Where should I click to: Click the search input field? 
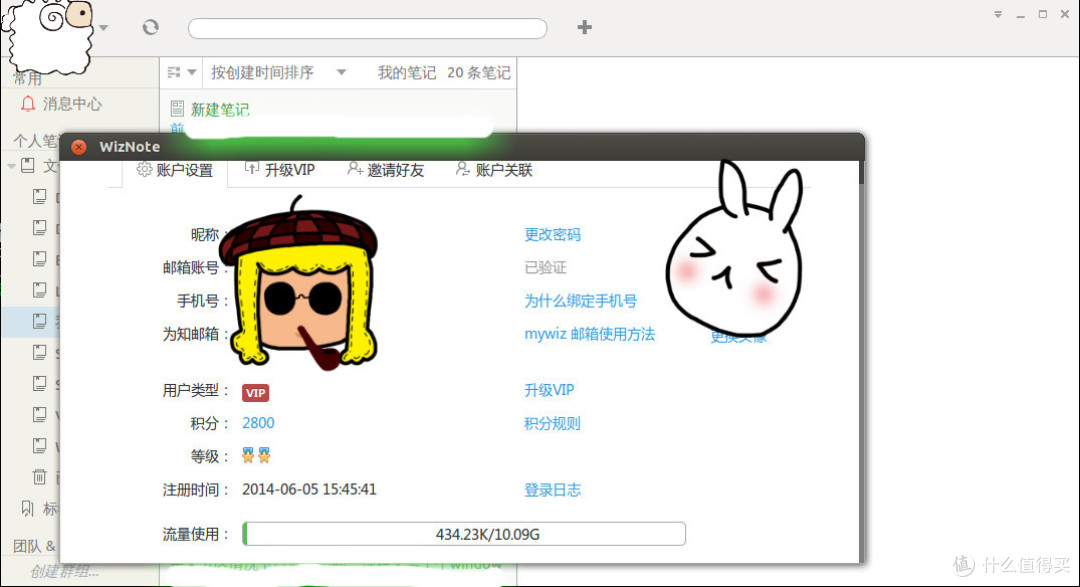pyautogui.click(x=368, y=28)
